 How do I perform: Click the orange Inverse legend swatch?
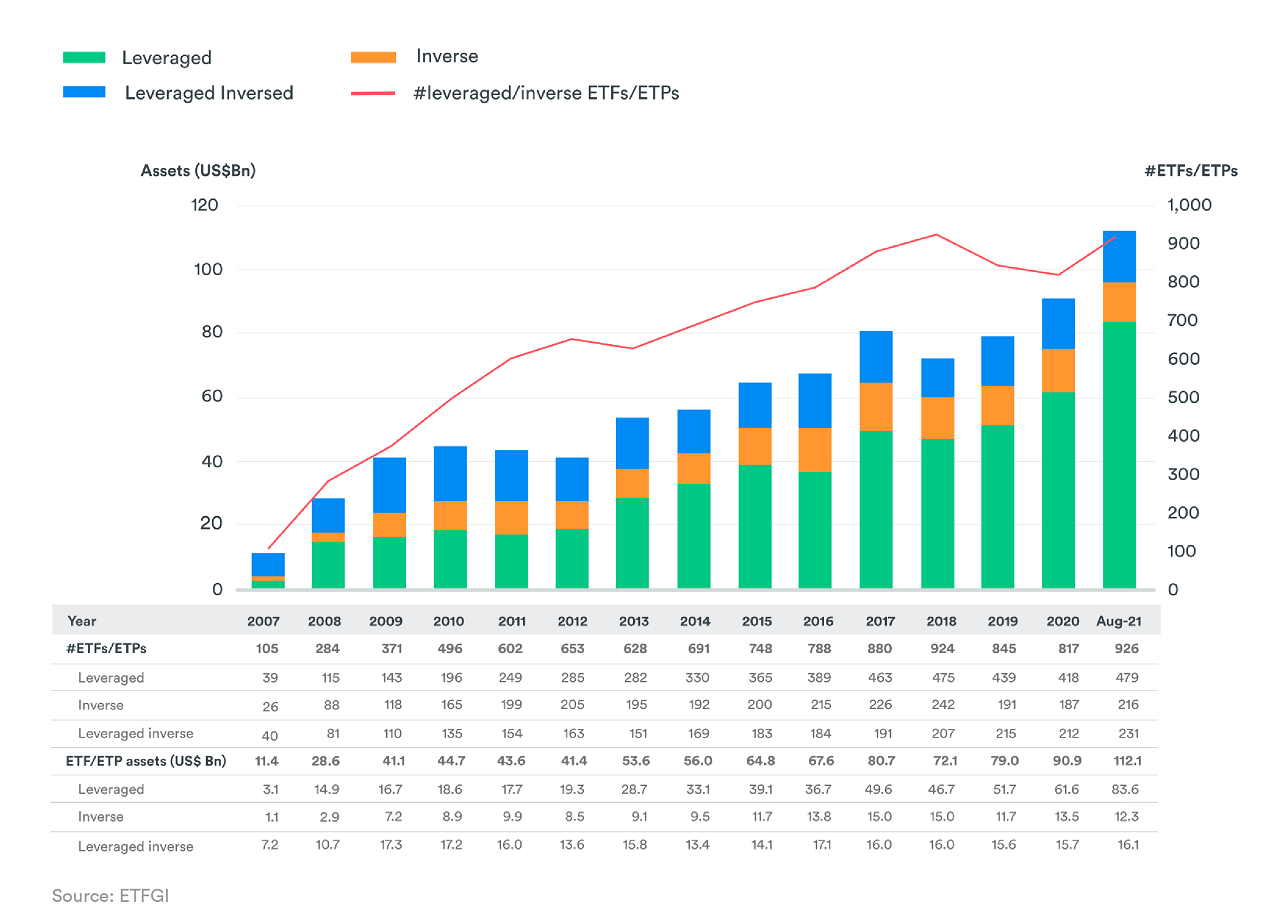tap(373, 57)
